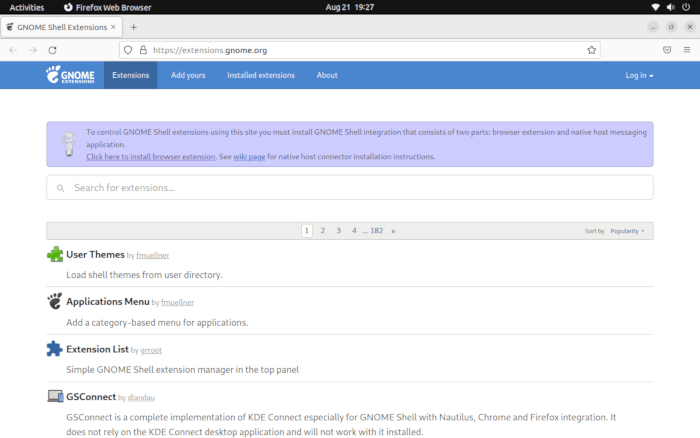
Task: Click the User Themes green puzzle icon
Action: 55,254
